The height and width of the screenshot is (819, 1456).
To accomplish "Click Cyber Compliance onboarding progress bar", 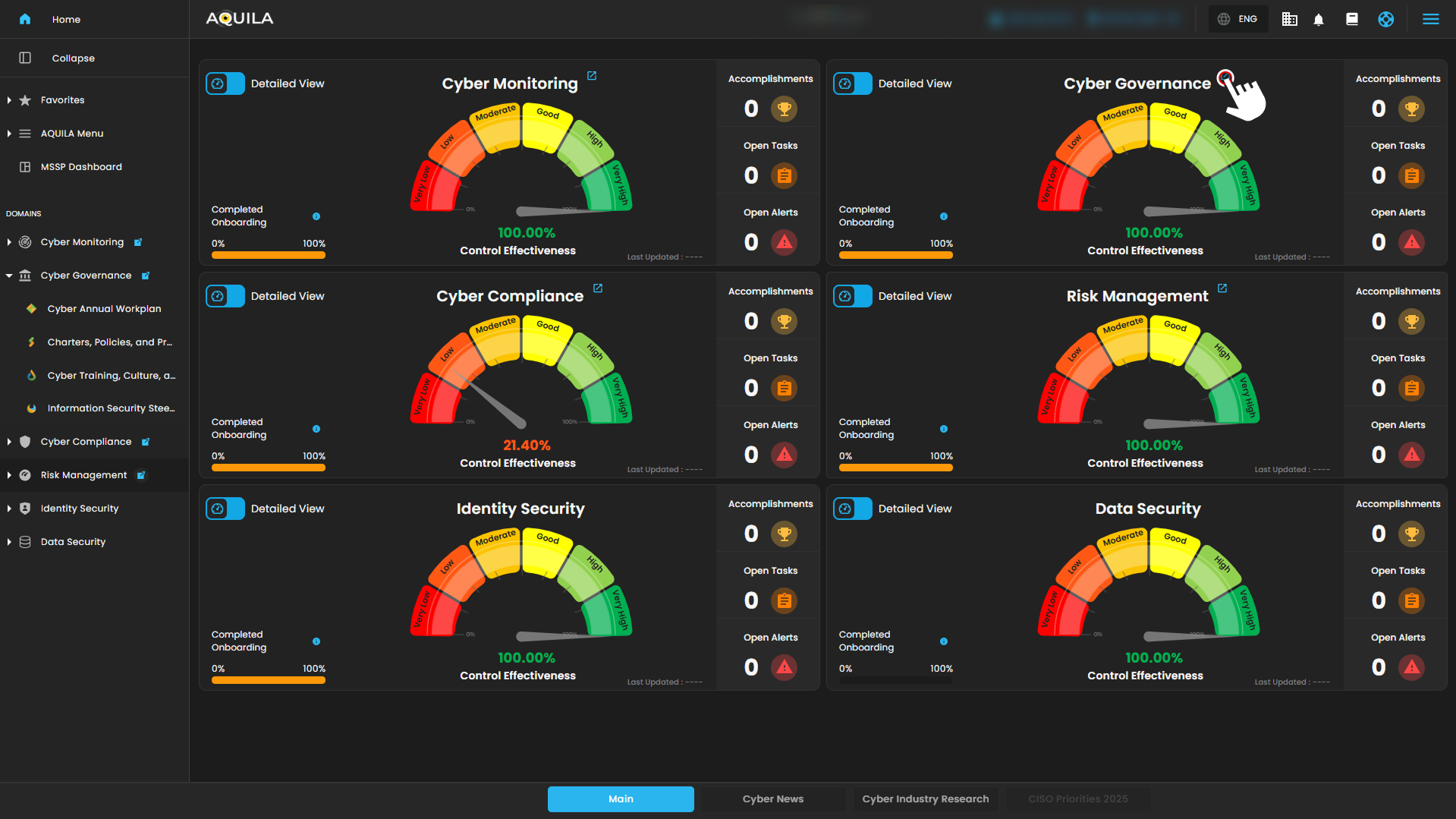I will click(x=268, y=468).
